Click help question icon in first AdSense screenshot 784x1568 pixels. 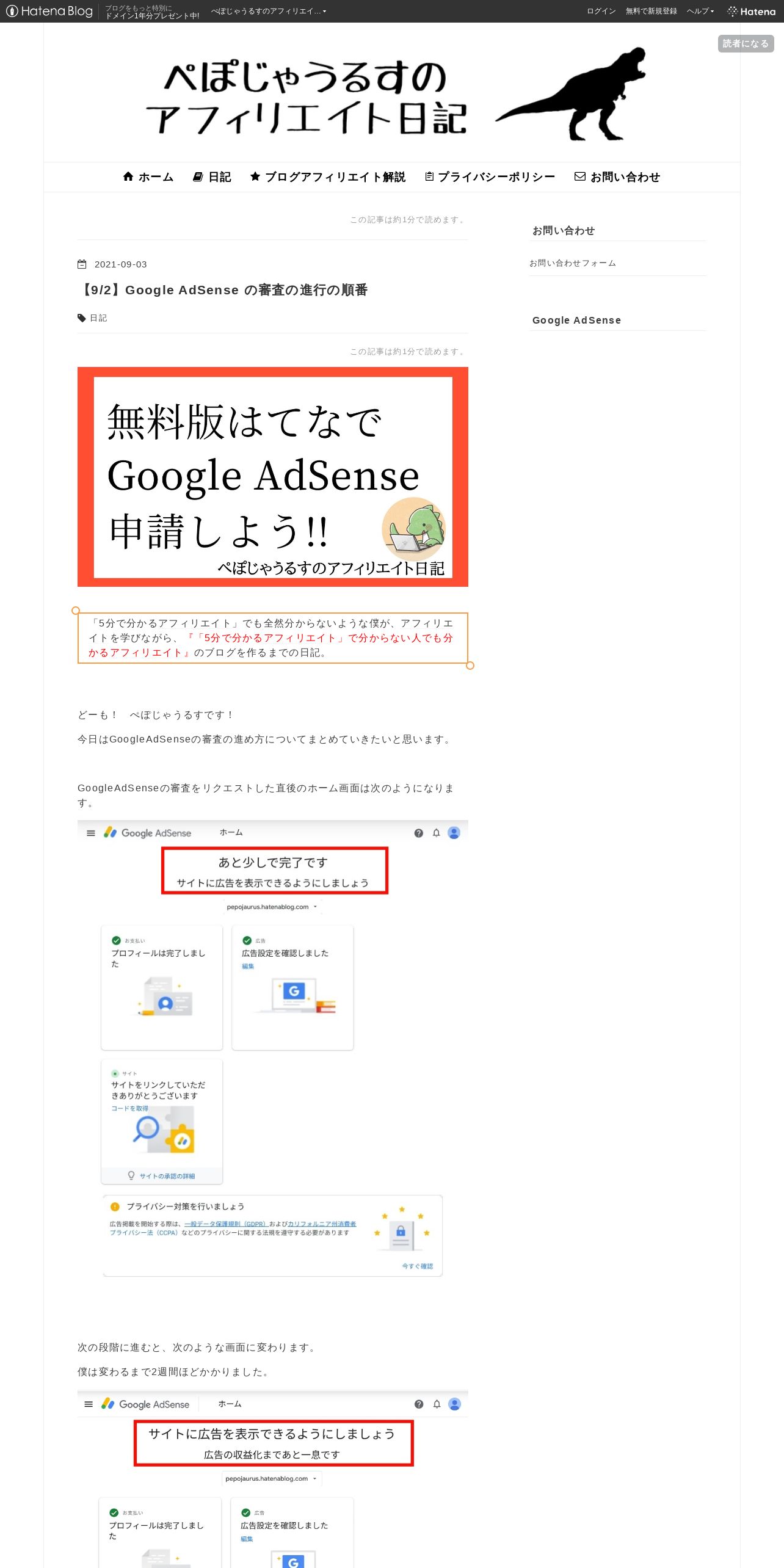click(x=418, y=833)
